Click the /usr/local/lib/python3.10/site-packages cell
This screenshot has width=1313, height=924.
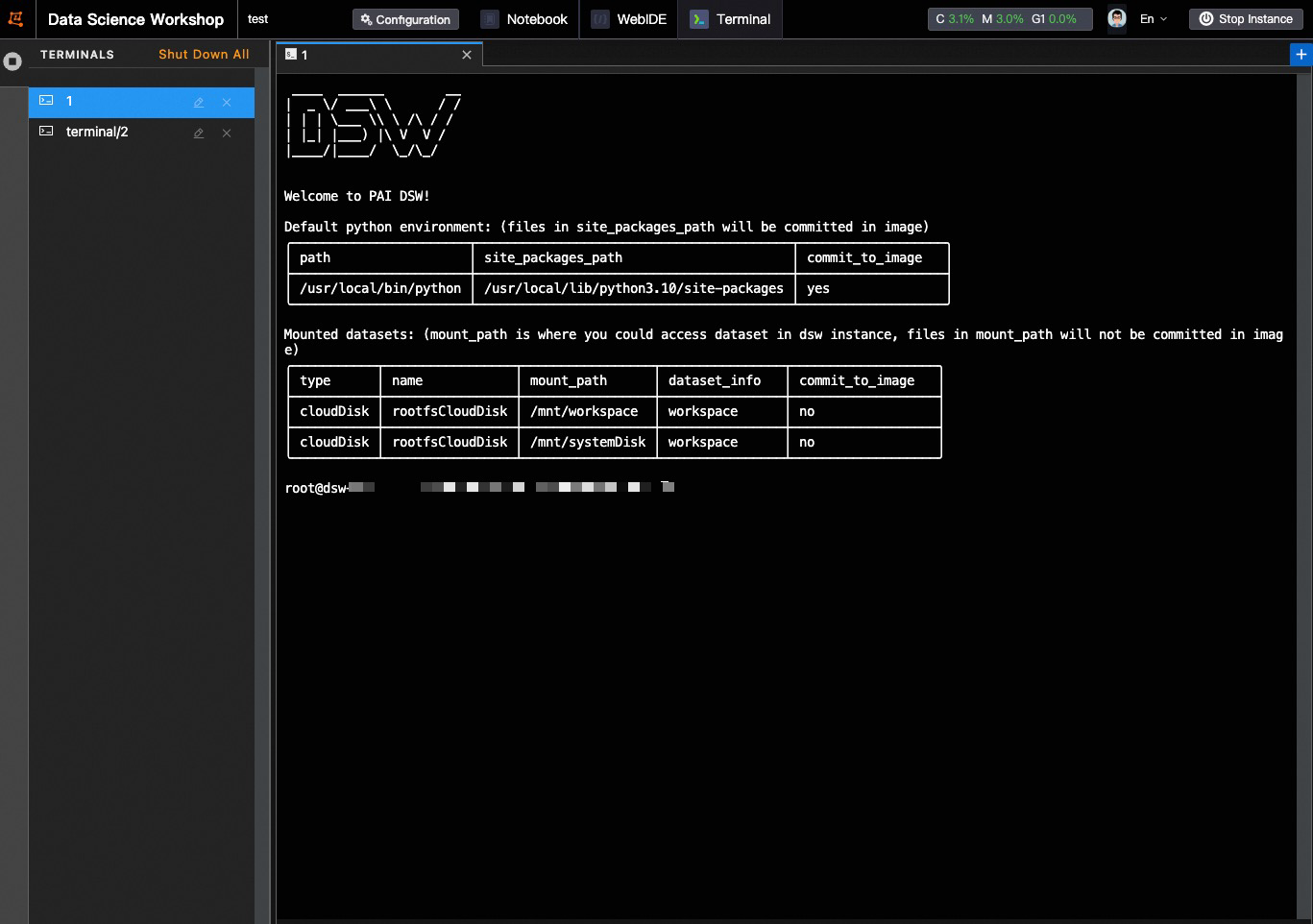point(634,288)
